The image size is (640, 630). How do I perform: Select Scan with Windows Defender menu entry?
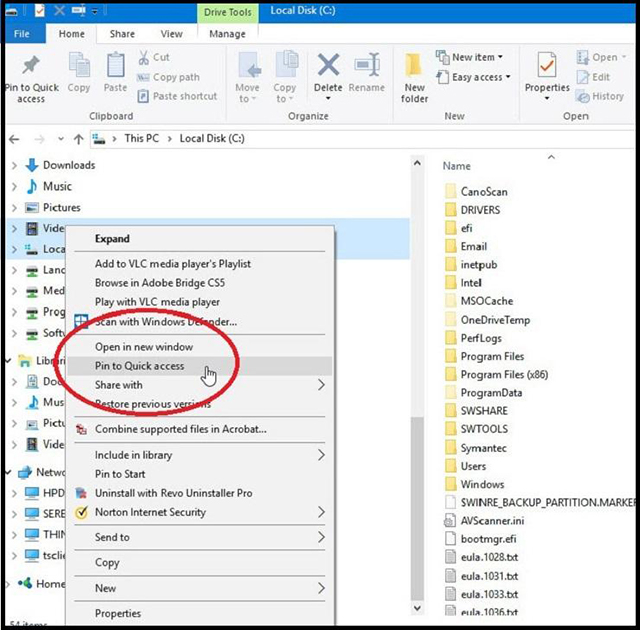click(165, 322)
